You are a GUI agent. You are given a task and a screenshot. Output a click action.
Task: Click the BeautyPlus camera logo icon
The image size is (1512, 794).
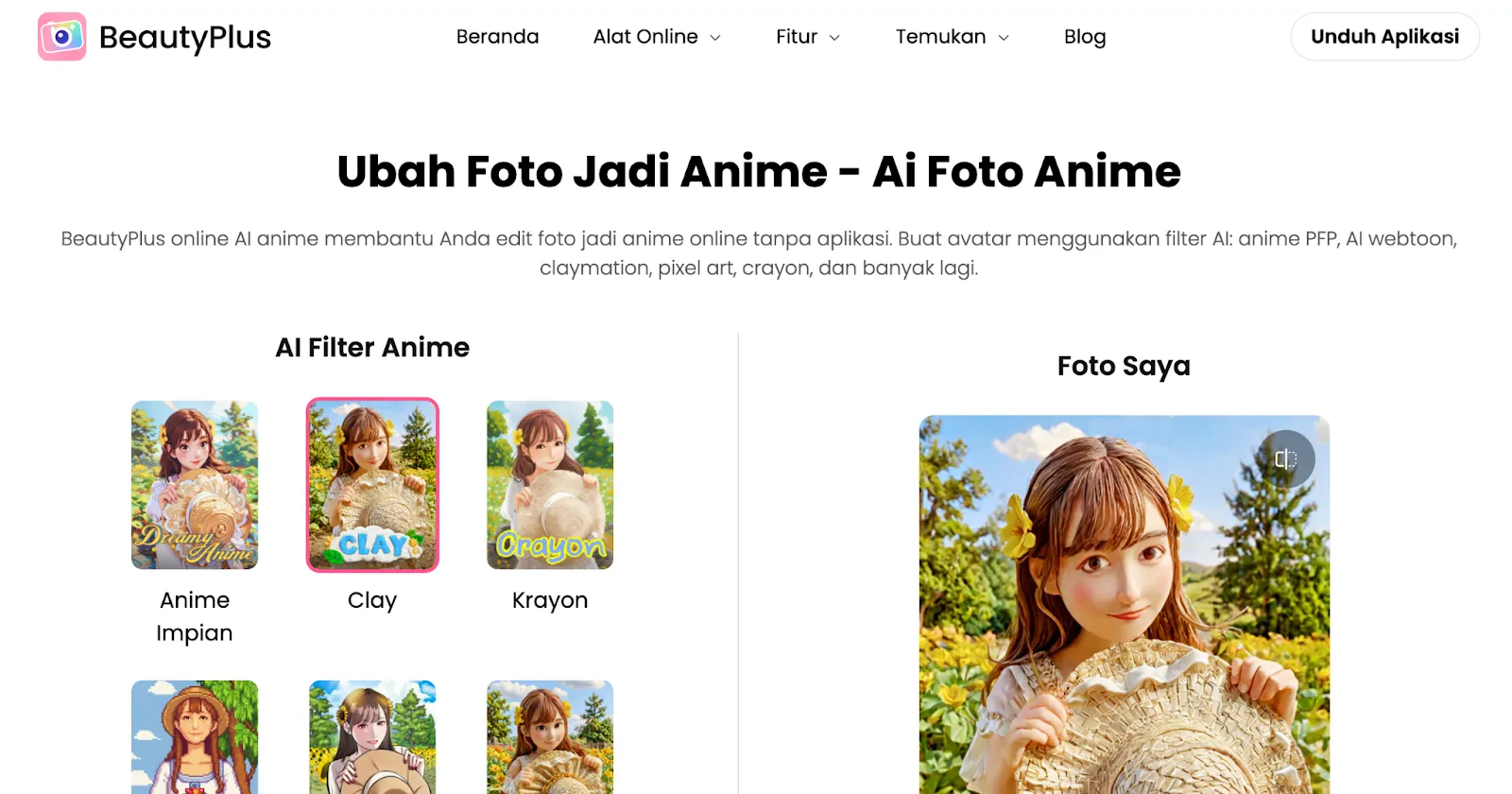pos(62,37)
